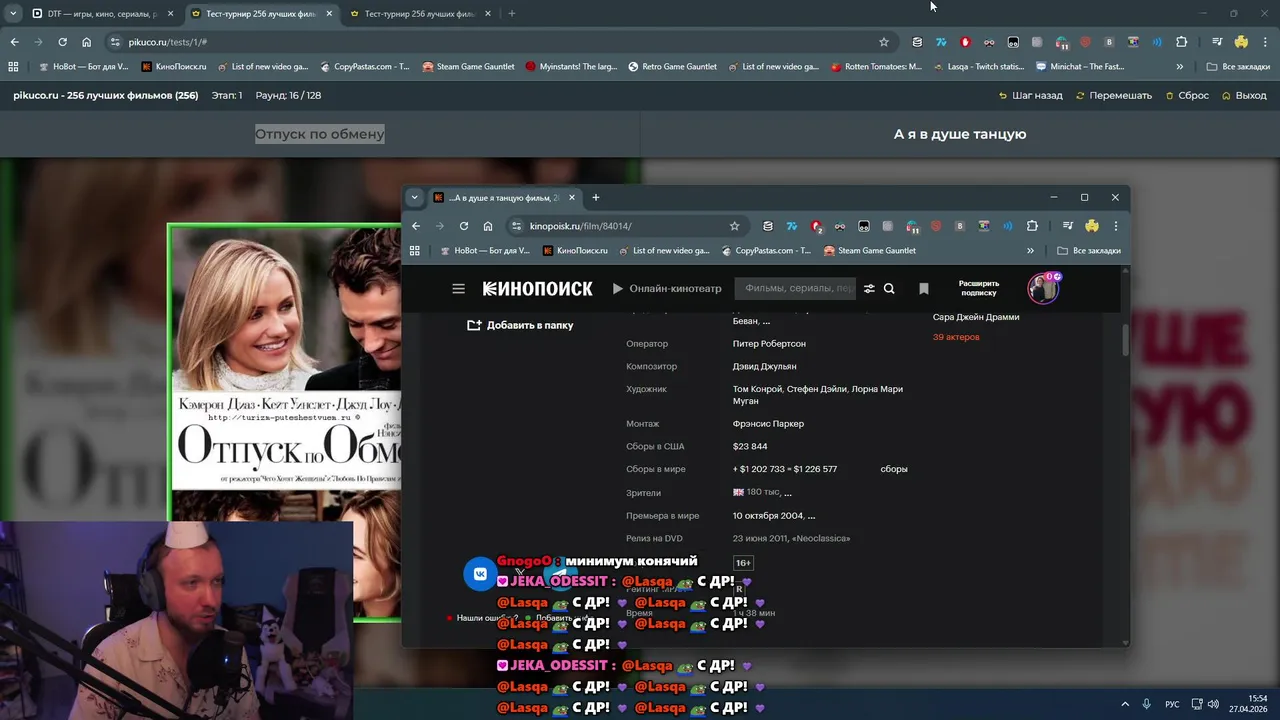Click the Kinopoisk search magnifier icon
Image resolution: width=1280 pixels, height=720 pixels.
click(x=889, y=288)
